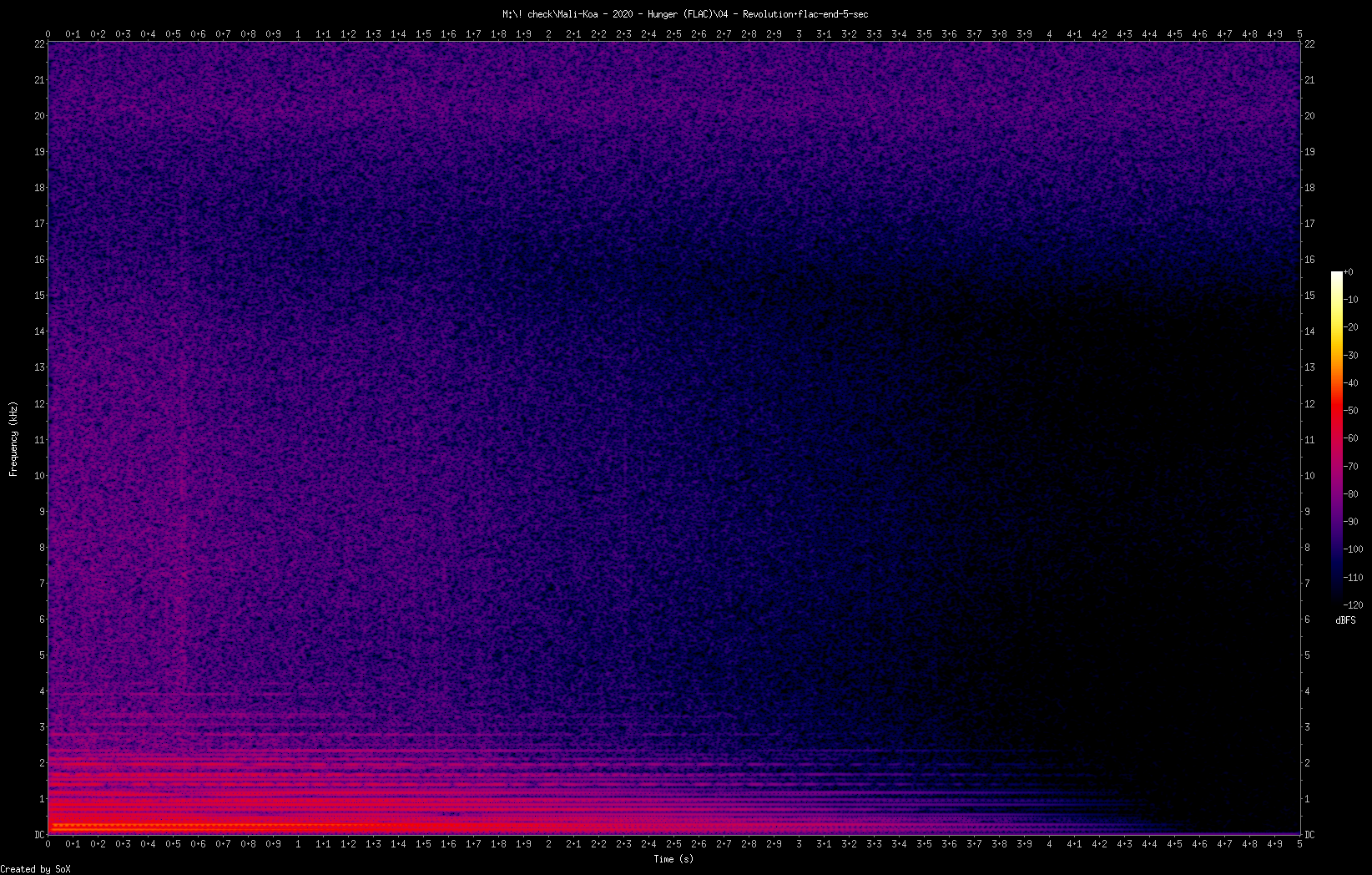Click the "dBFS" label under the color scale
Viewport: 1372px width, 875px height.
click(1345, 620)
